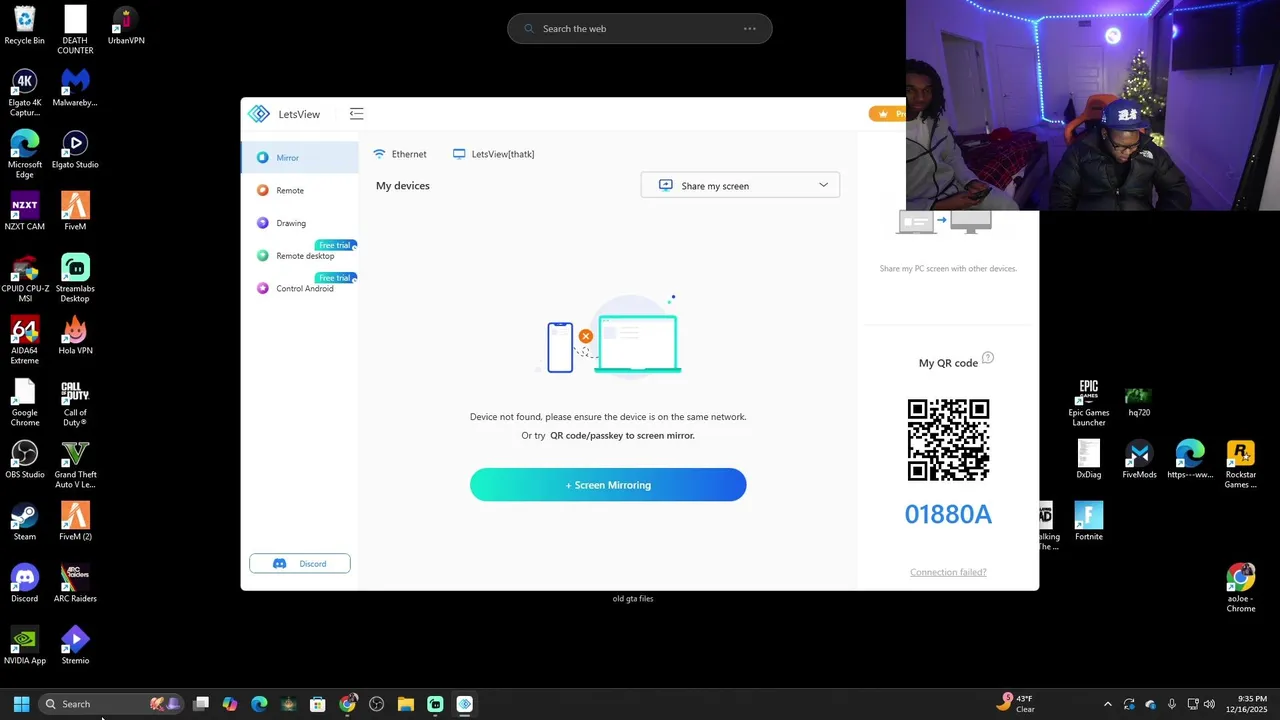
Task: Open OBS Studio desktop icon
Action: tap(25, 460)
